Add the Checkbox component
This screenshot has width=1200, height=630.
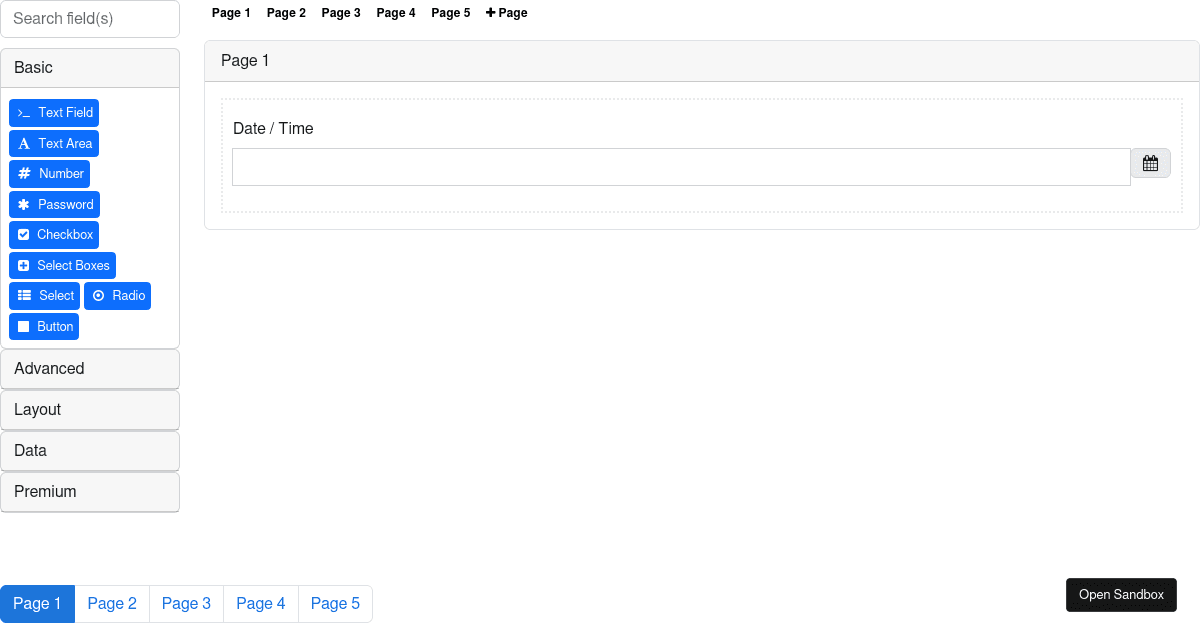click(x=54, y=235)
